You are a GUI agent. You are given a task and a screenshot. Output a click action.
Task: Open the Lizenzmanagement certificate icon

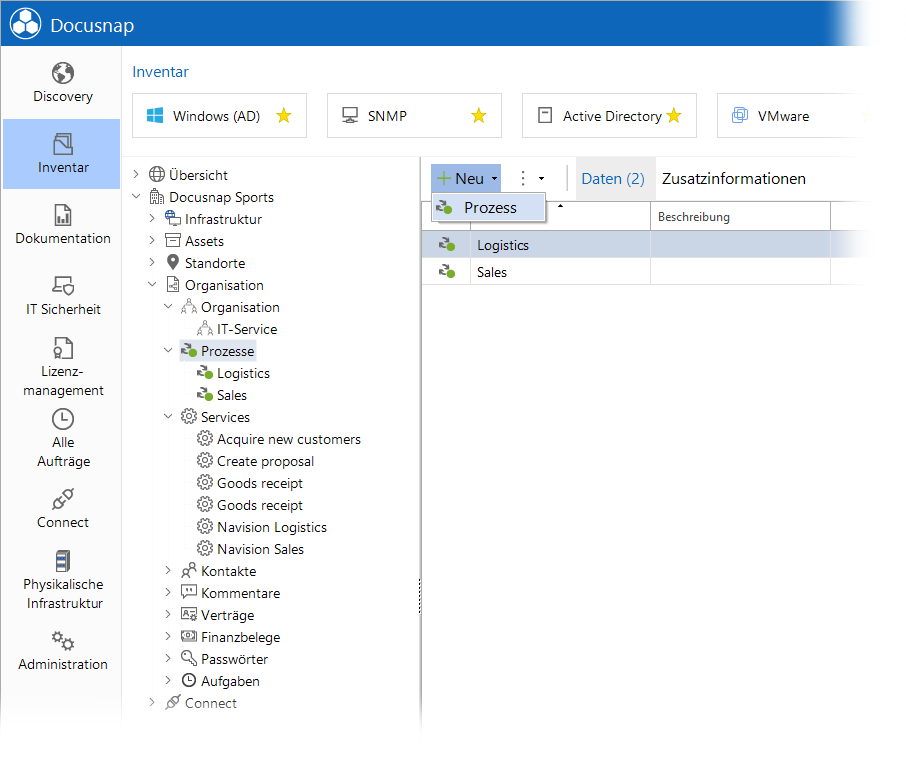coord(62,348)
